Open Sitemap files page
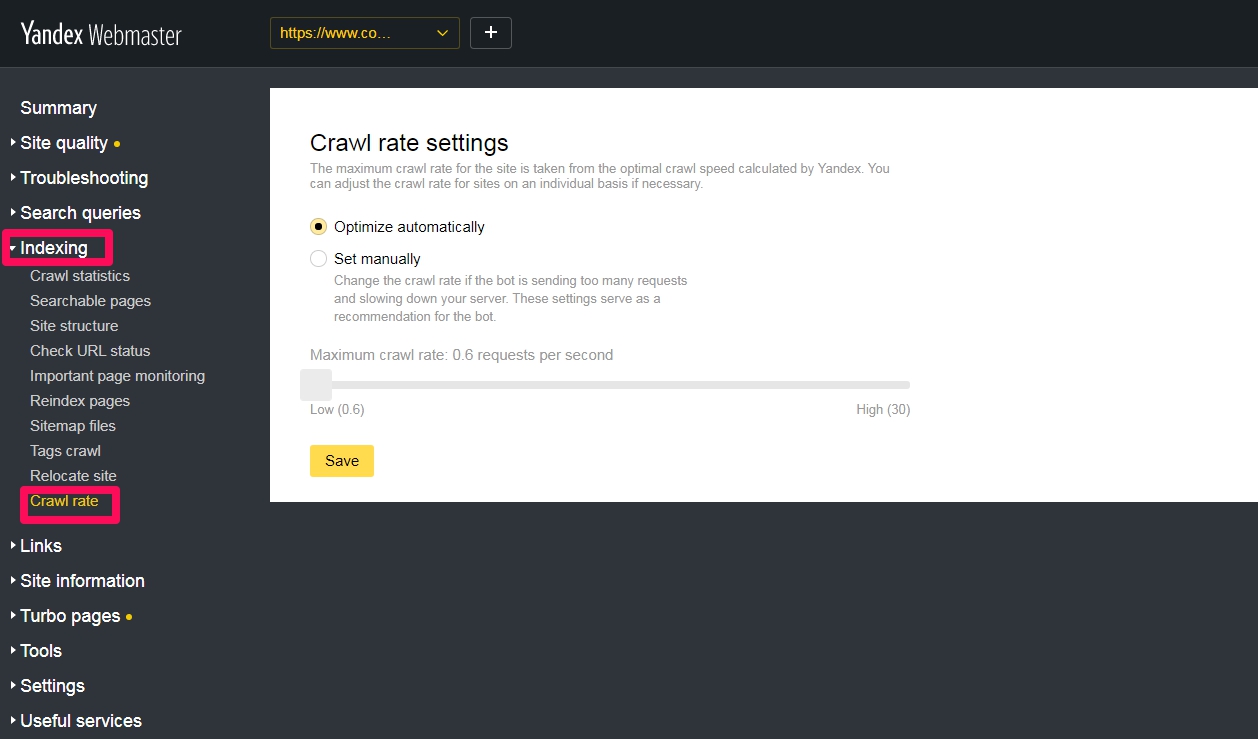The width and height of the screenshot is (1258, 739). pos(73,426)
